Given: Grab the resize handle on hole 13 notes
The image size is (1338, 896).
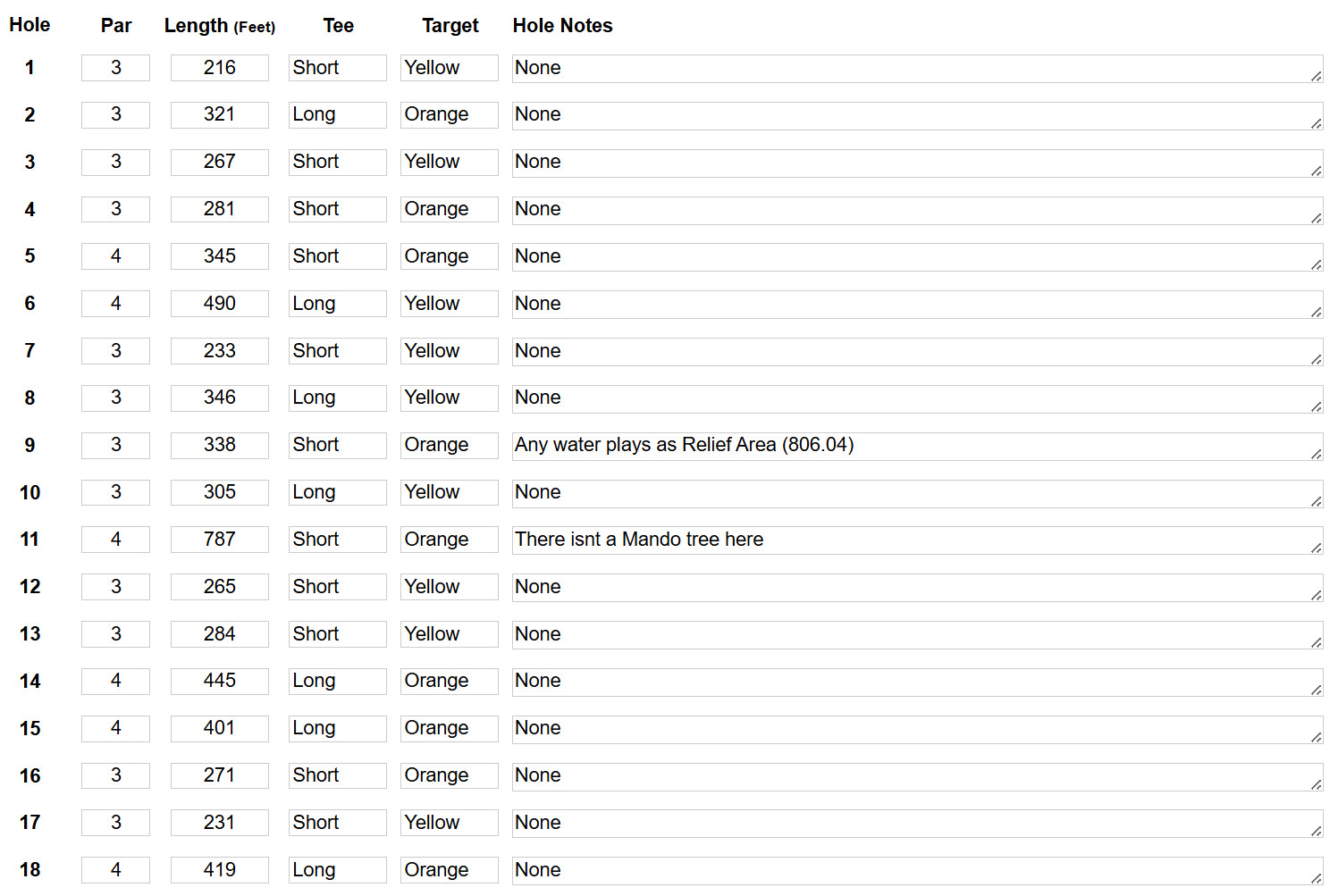Looking at the screenshot, I should (x=1317, y=642).
